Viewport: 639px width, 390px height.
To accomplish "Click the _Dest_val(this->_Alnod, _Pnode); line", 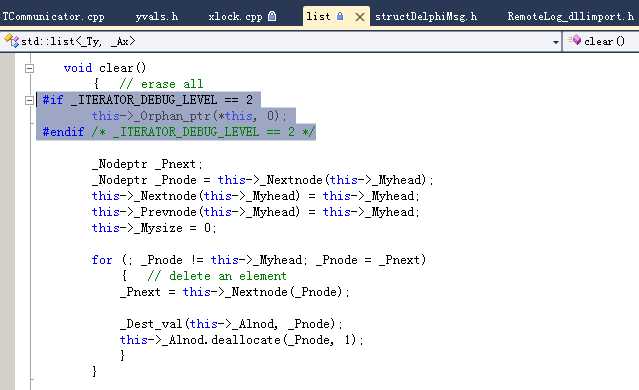I will (x=231, y=324).
